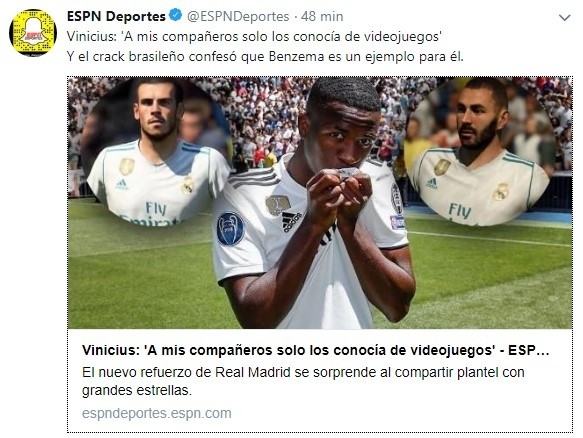Image resolution: width=583 pixels, height=438 pixels.
Task: Open the ESPN Deportes account name
Action: coord(116,16)
